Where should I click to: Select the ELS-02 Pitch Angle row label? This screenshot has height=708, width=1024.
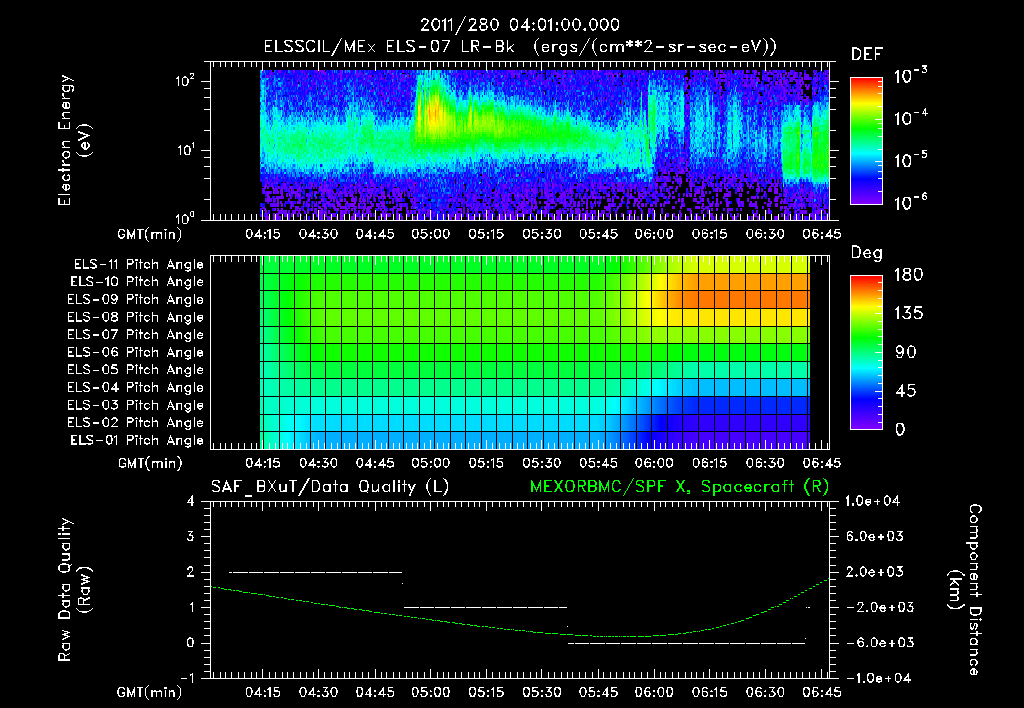[x=135, y=423]
